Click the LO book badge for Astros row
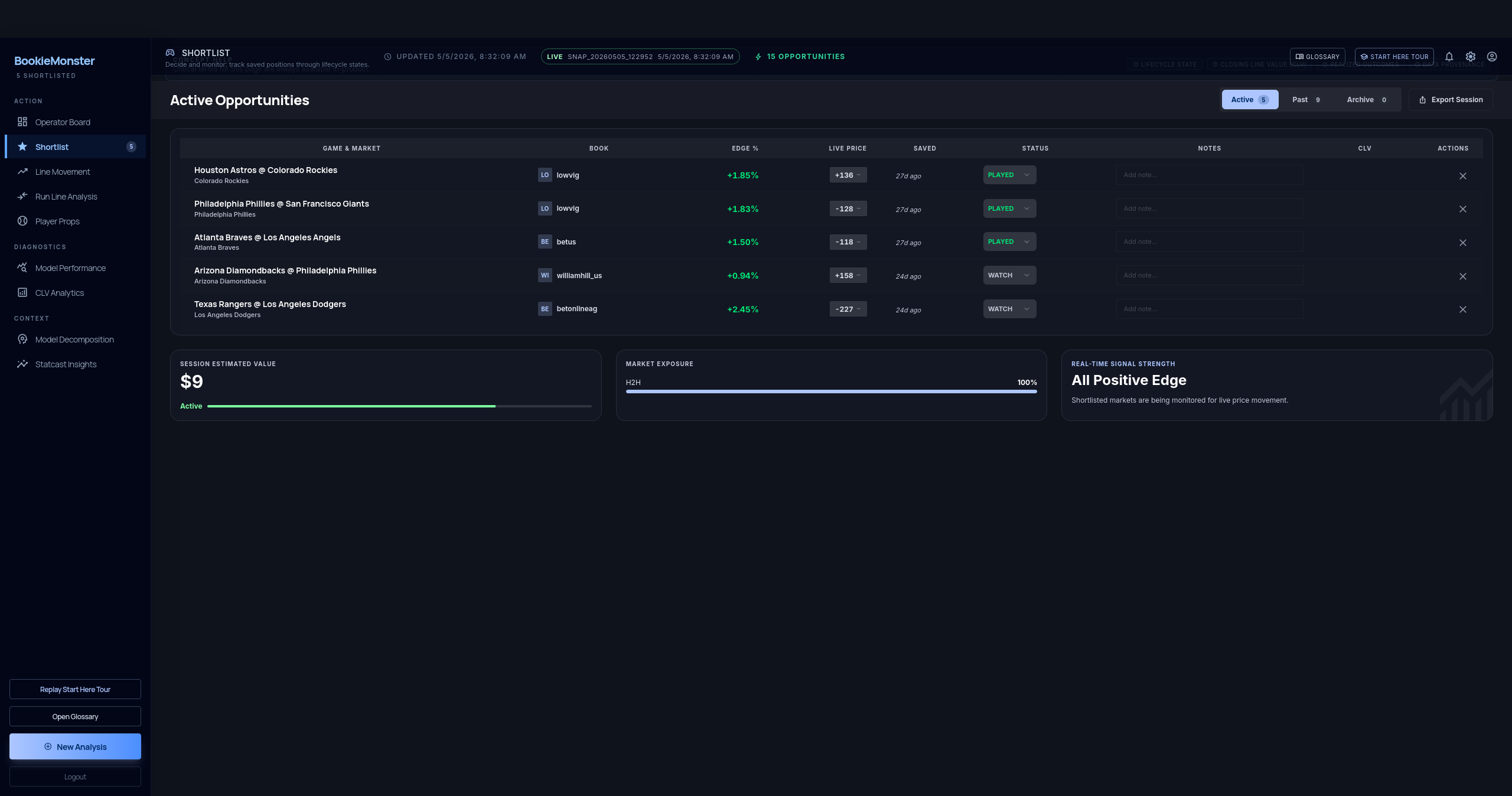1512x796 pixels. tap(545, 175)
